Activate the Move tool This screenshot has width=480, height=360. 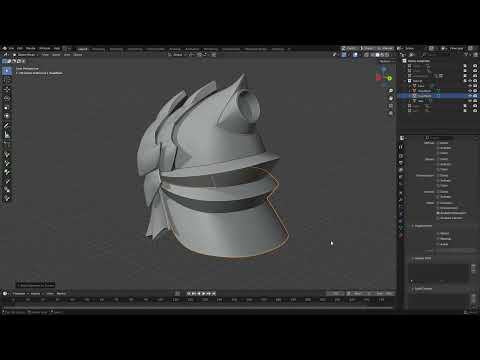pyautogui.click(x=7, y=89)
